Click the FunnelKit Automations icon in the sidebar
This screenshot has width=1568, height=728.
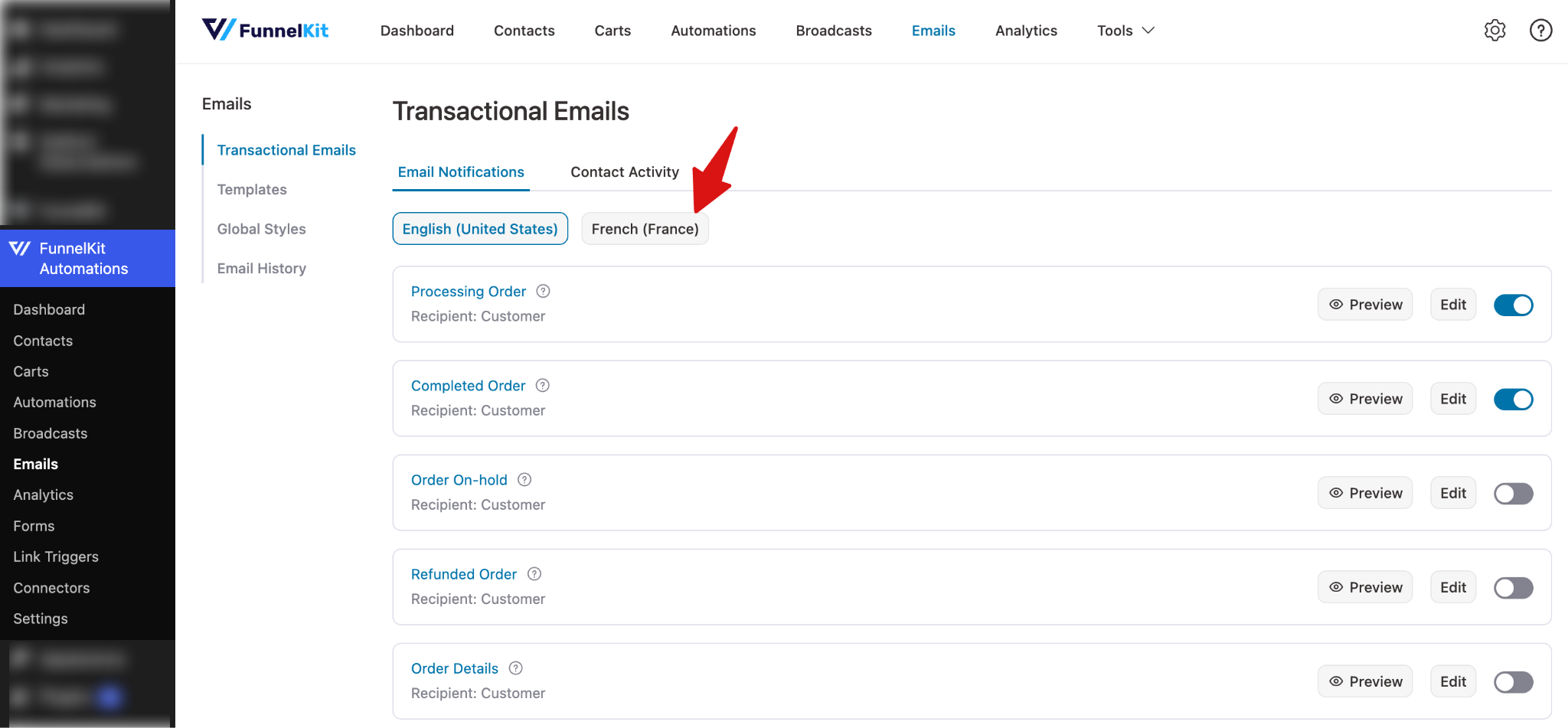(x=21, y=248)
